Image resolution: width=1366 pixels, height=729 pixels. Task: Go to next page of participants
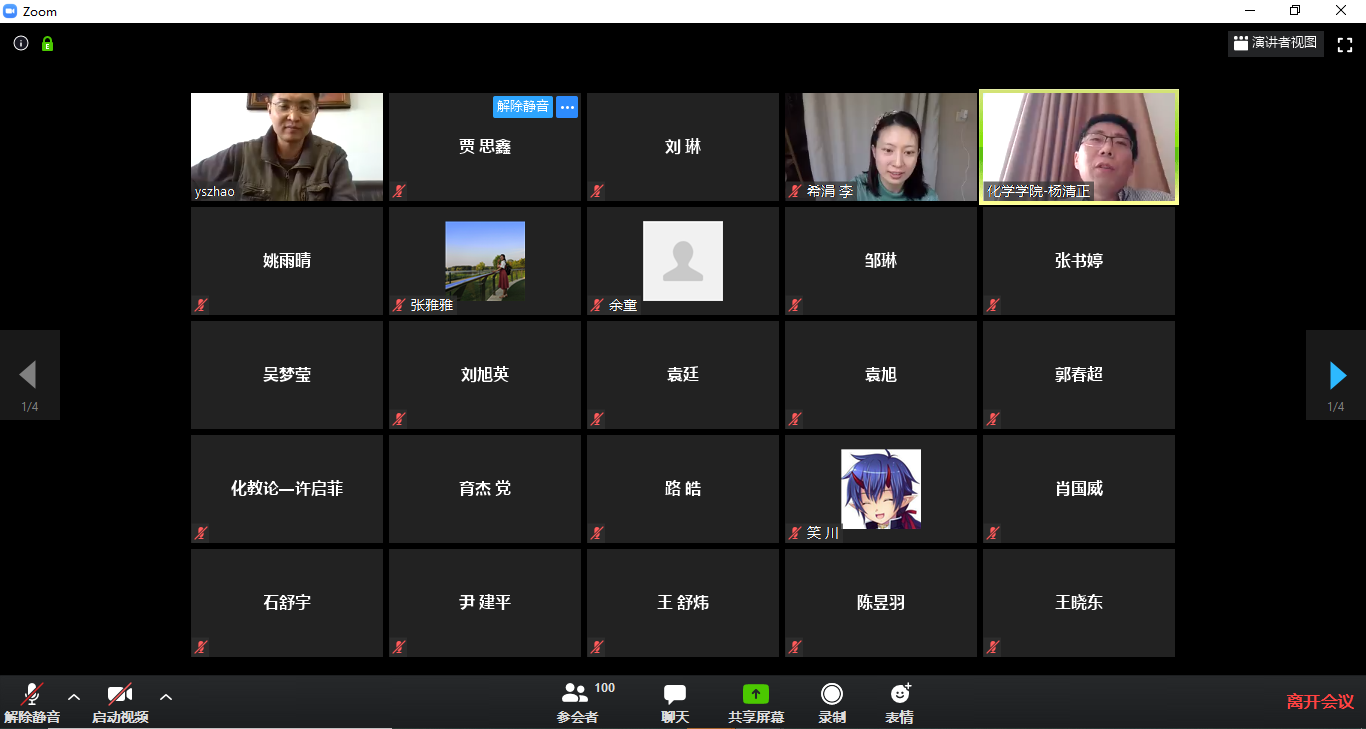point(1336,375)
